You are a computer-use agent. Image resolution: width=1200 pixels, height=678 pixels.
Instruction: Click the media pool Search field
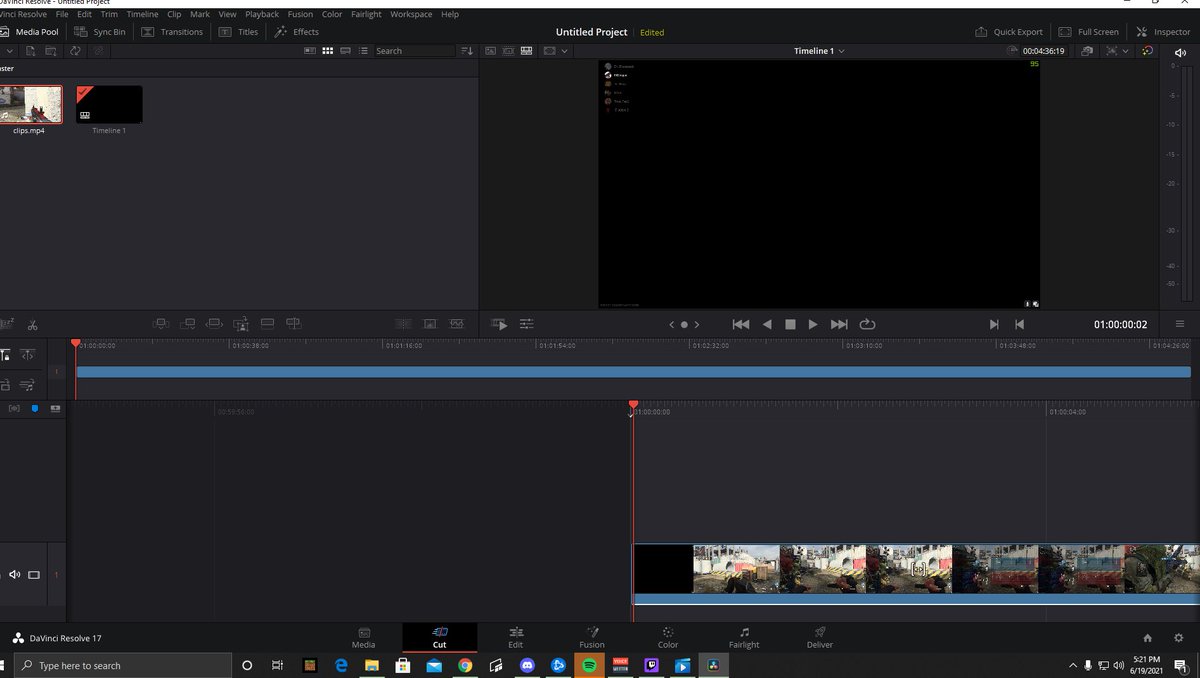click(414, 51)
